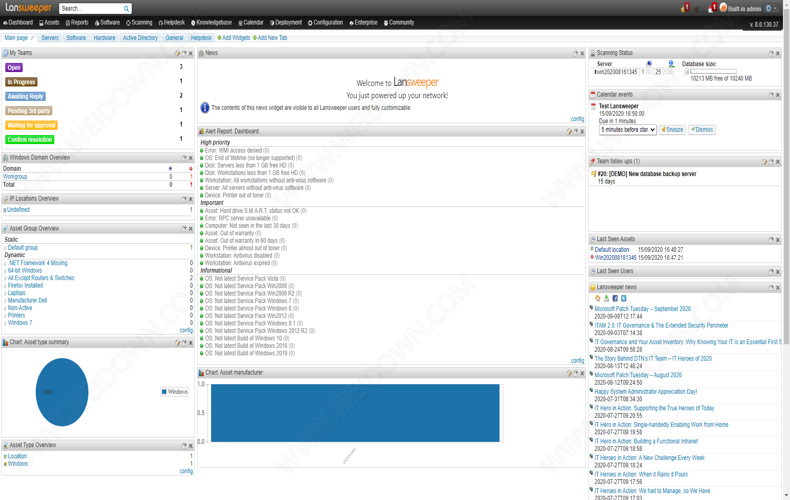Close the Asset Group Overview widget
The image size is (790, 500).
pyautogui.click(x=190, y=228)
